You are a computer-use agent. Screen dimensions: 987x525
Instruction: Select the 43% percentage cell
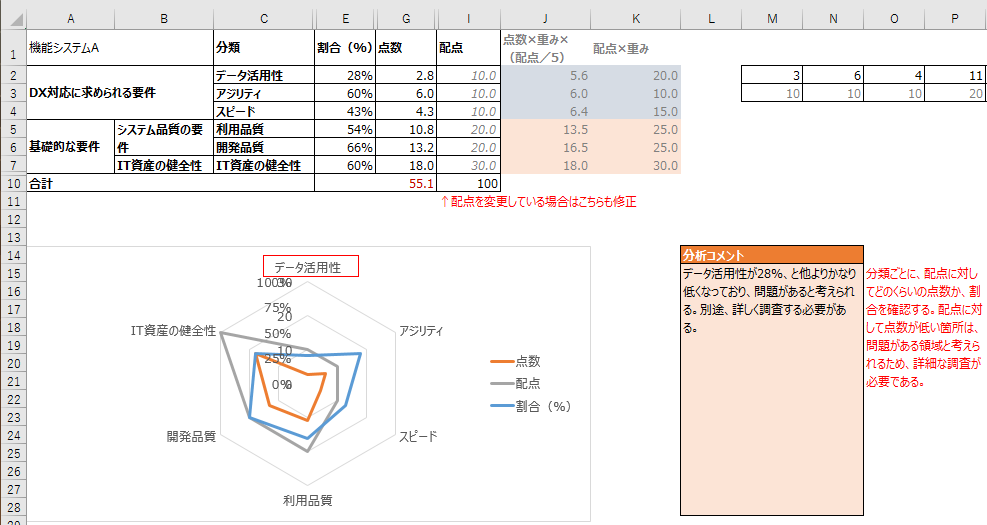point(345,111)
